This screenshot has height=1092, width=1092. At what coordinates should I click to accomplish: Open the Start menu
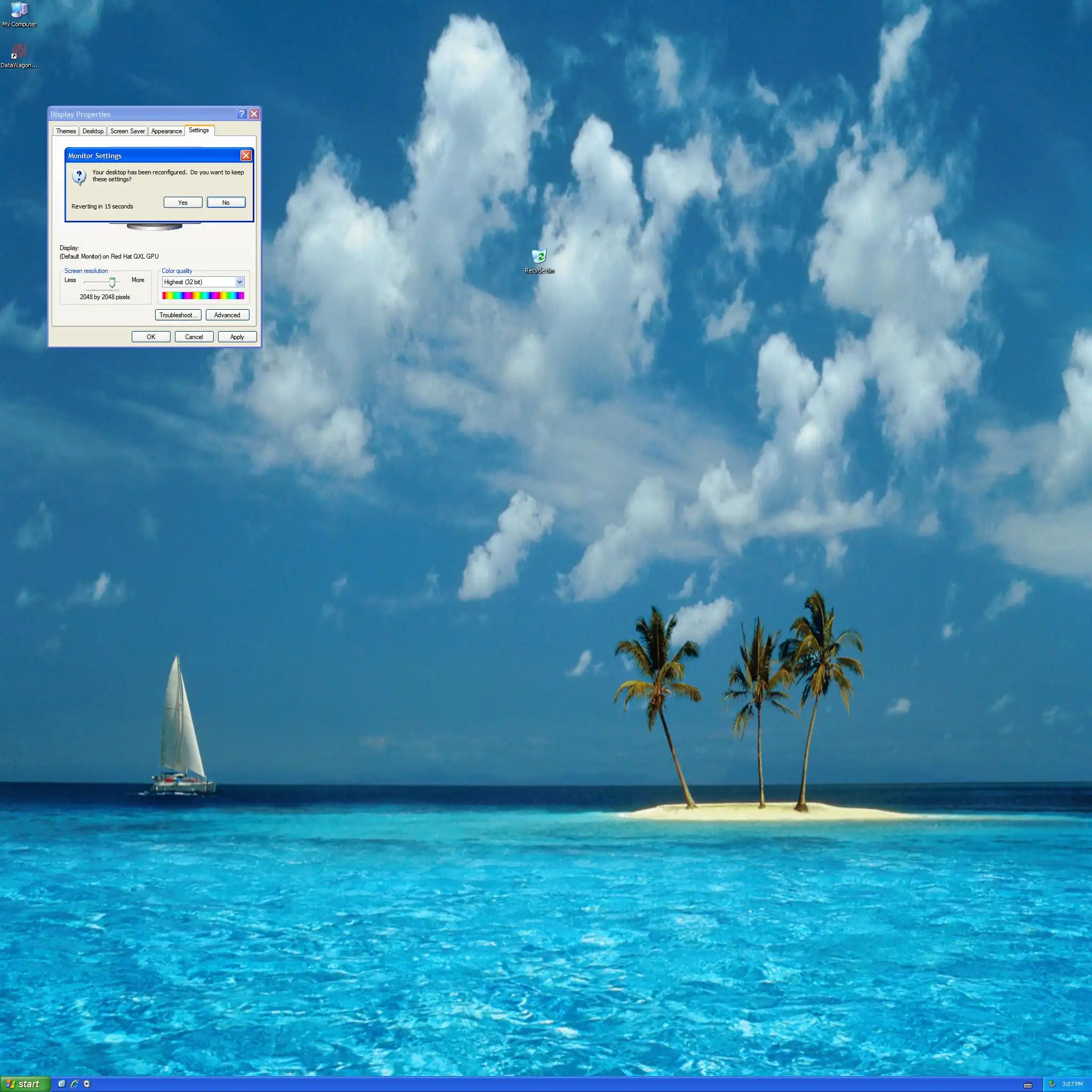click(24, 1083)
